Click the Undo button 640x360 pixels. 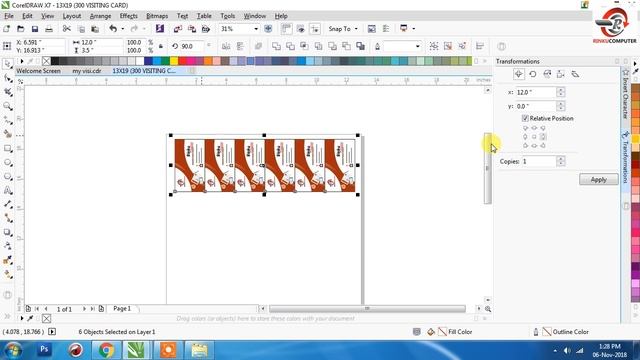113,29
